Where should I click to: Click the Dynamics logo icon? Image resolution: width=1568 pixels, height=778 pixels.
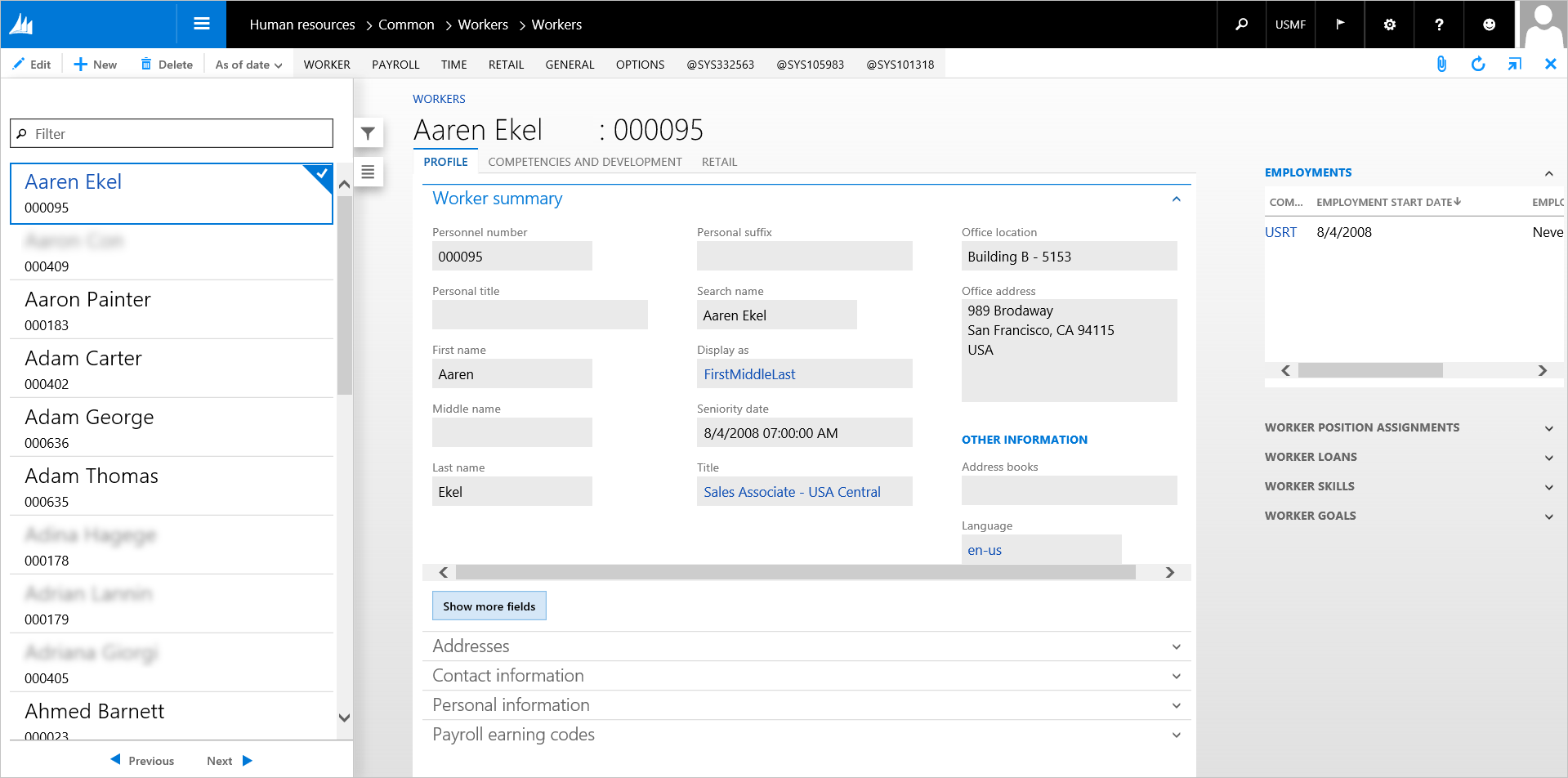[x=21, y=25]
